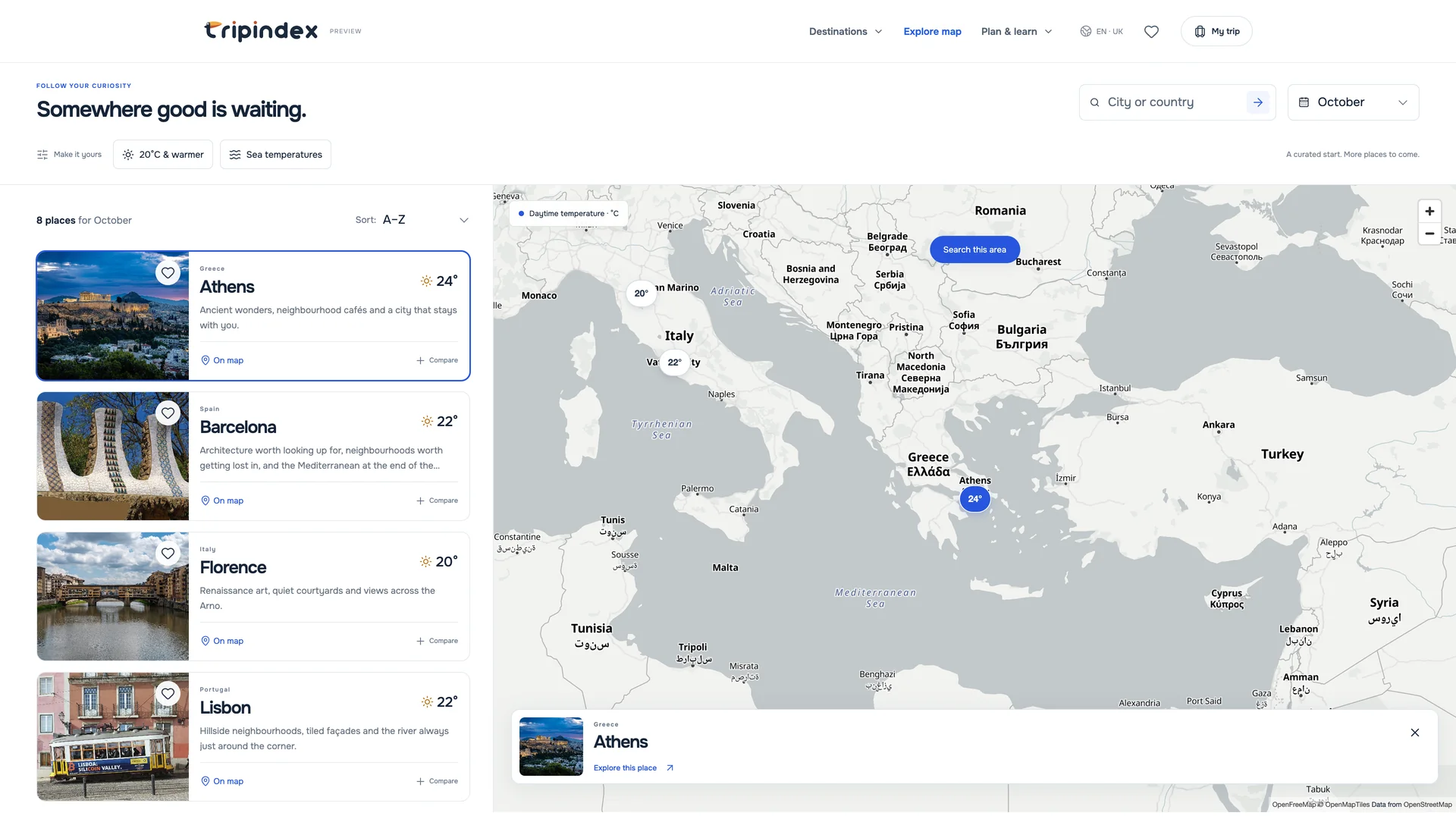
Task: Go to Explore map tab
Action: [932, 32]
